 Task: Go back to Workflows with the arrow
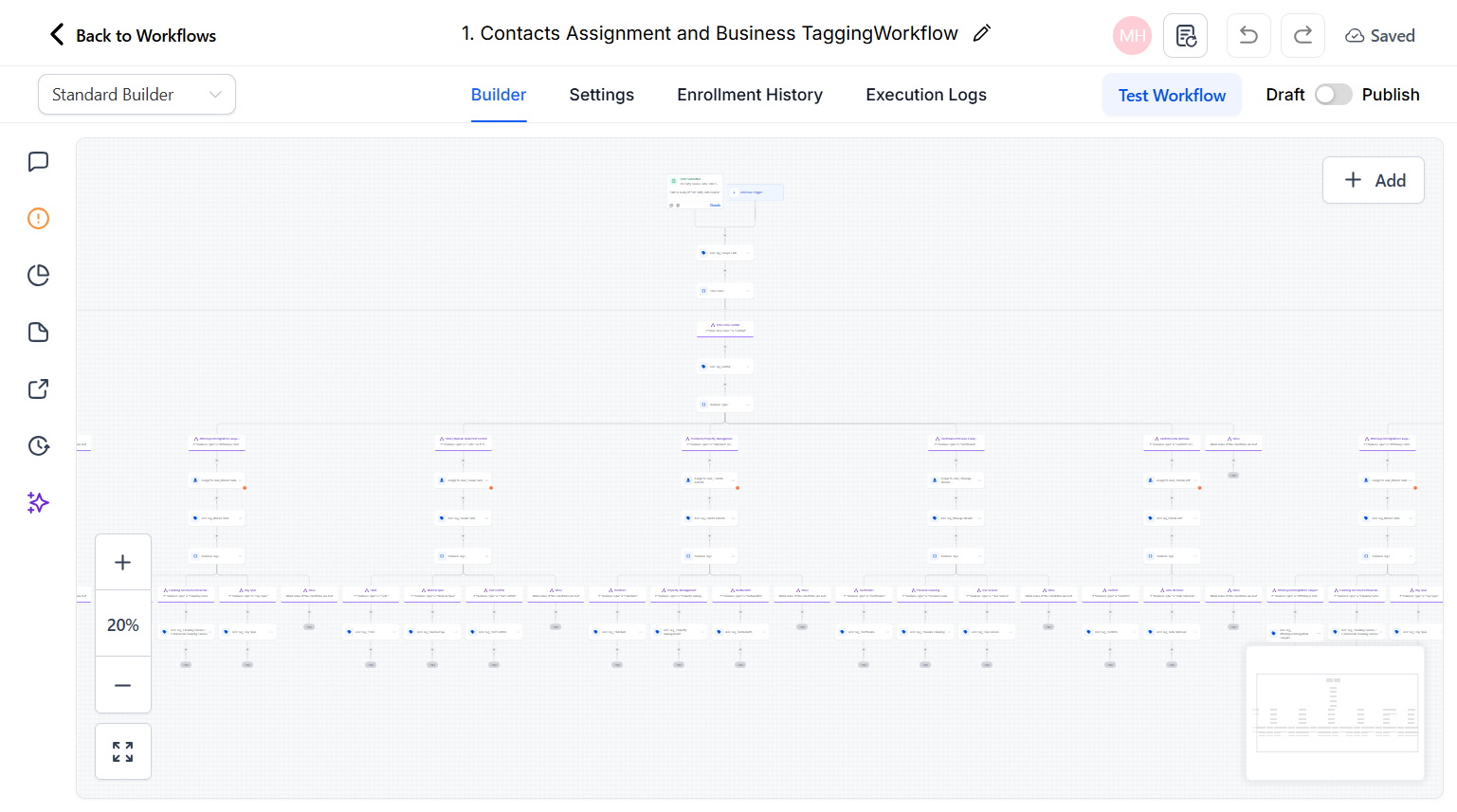click(x=57, y=35)
